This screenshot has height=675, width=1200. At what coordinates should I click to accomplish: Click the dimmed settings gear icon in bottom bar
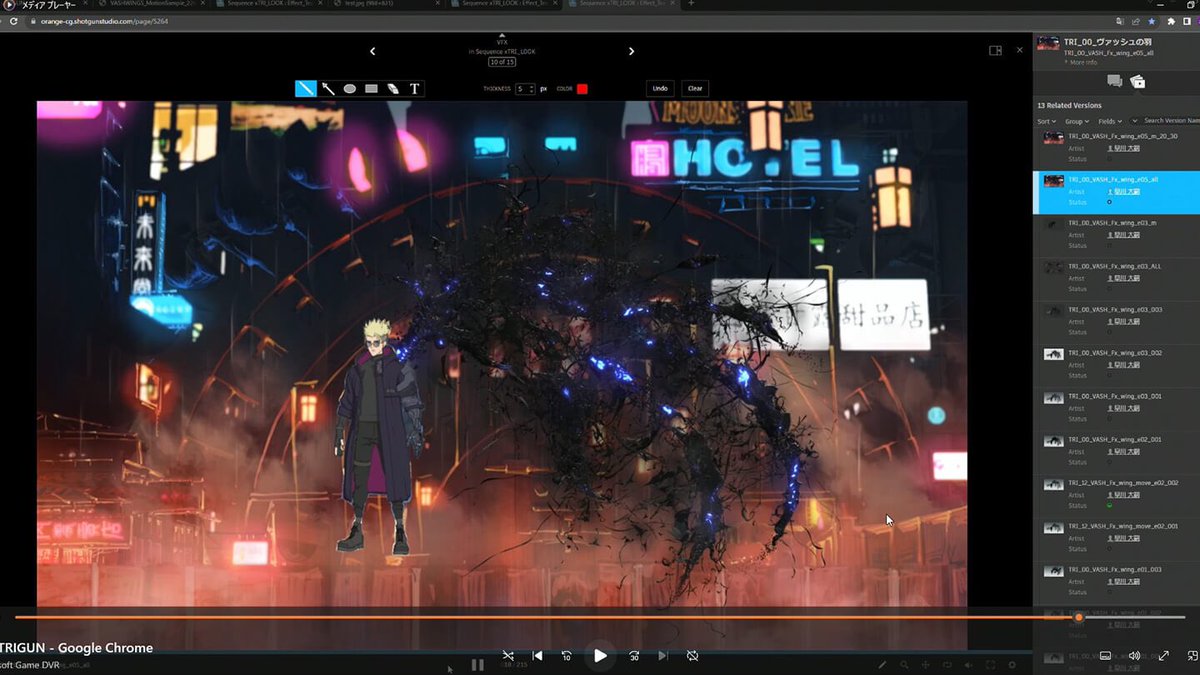click(1012, 665)
